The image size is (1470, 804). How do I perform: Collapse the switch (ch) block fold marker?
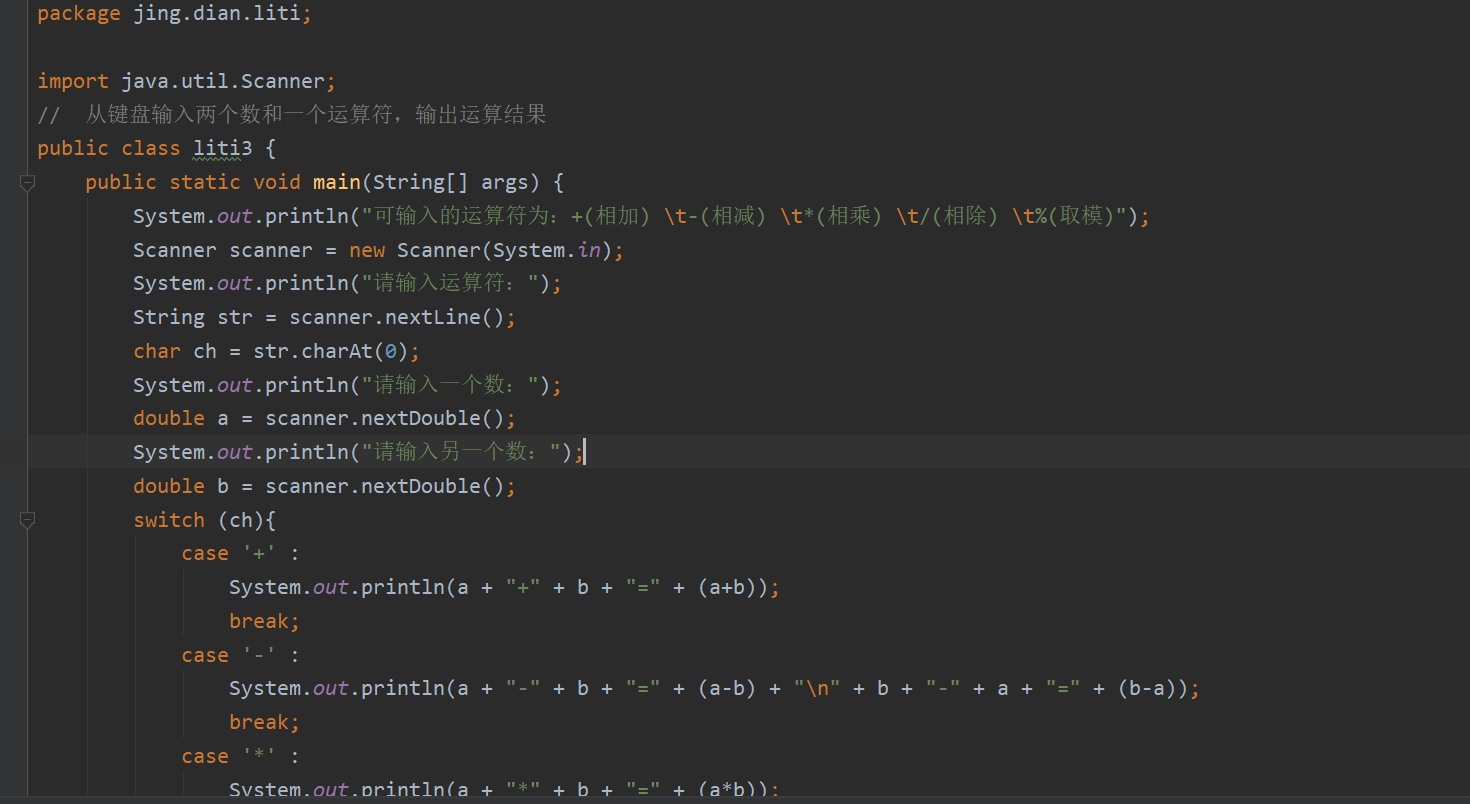27,520
